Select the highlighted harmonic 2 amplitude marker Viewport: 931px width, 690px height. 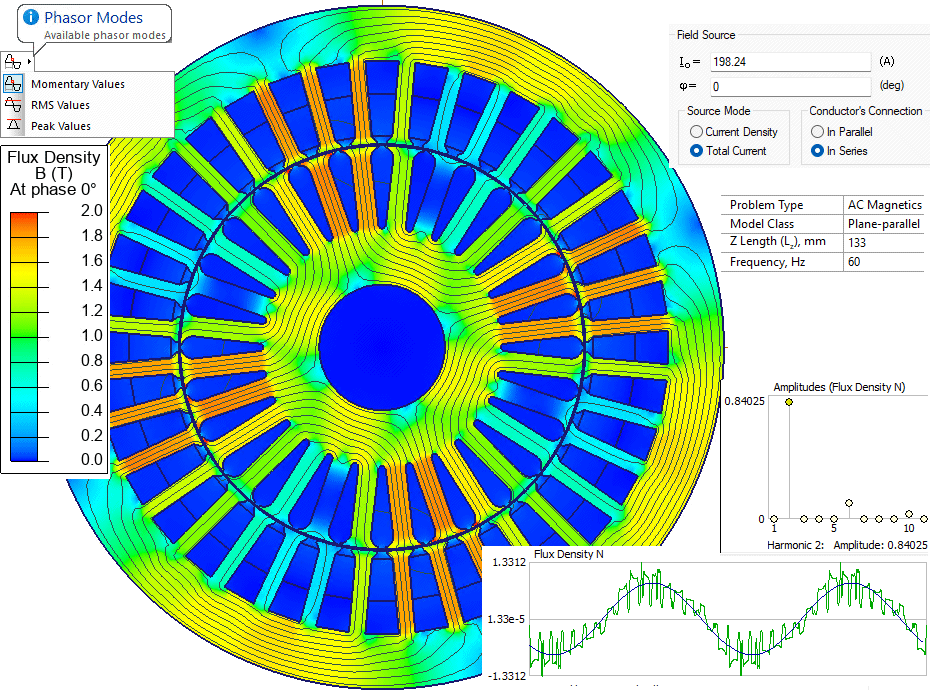coord(788,402)
